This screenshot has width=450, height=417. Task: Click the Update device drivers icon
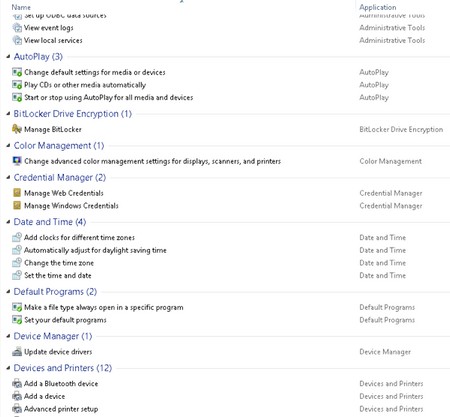point(17,352)
